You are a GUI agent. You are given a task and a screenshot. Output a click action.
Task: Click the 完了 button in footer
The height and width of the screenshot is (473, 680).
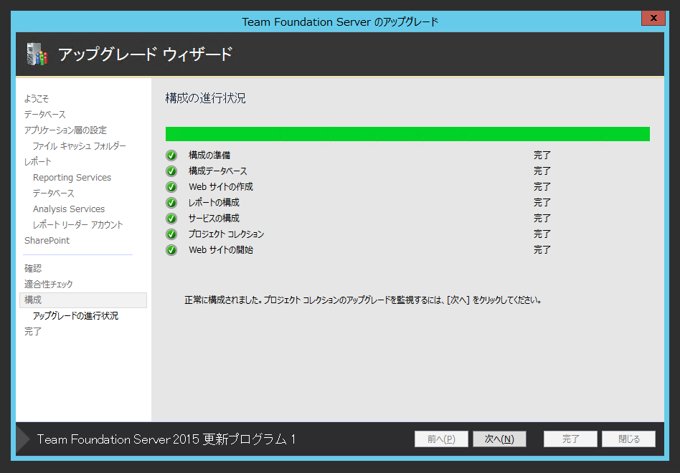click(571, 439)
